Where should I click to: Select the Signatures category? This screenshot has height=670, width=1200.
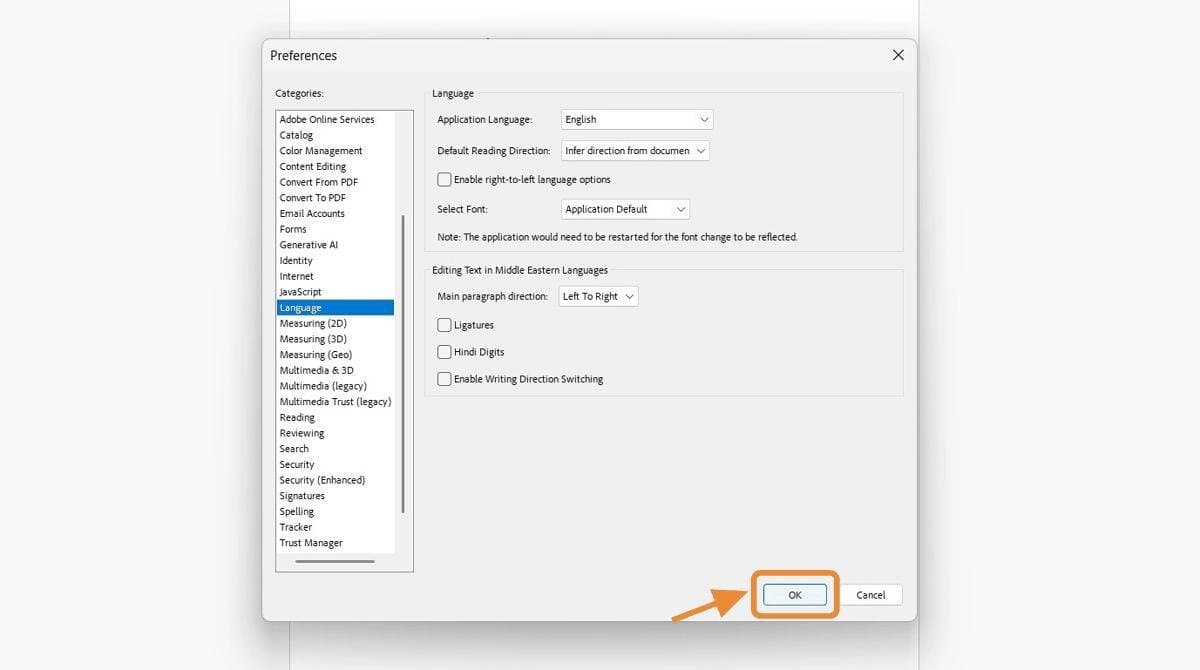click(x=302, y=496)
